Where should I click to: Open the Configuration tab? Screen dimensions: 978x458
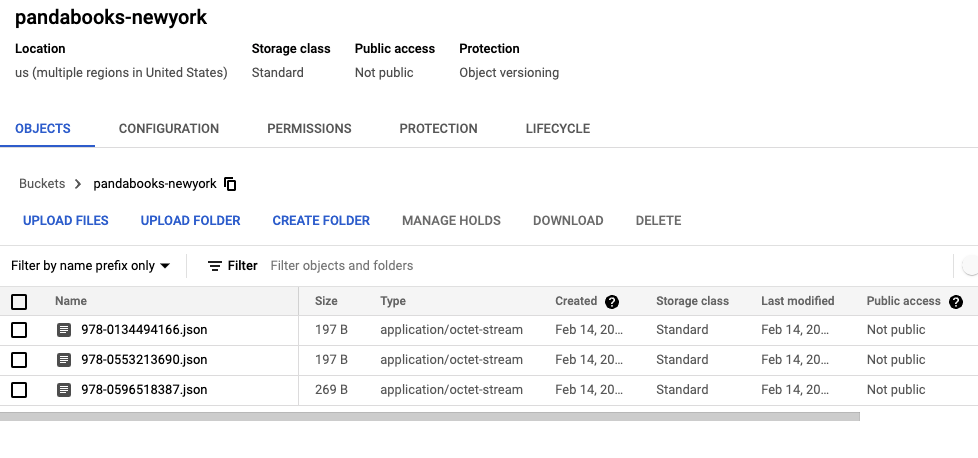pos(169,129)
